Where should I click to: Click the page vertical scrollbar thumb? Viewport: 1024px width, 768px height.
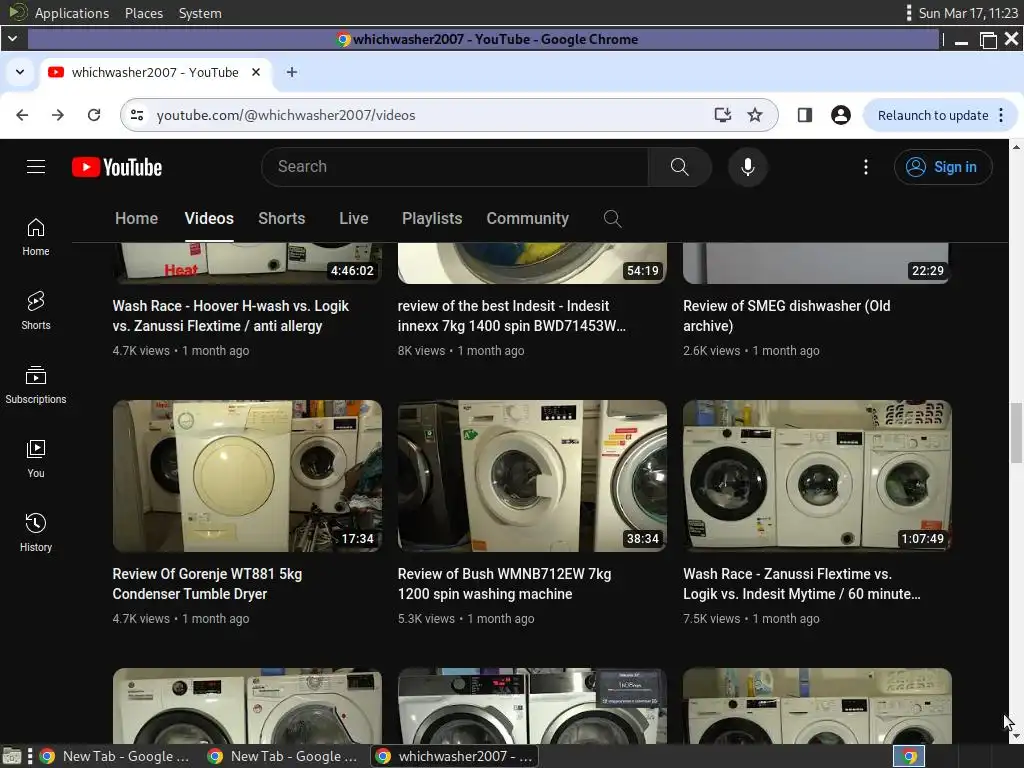point(1016,432)
